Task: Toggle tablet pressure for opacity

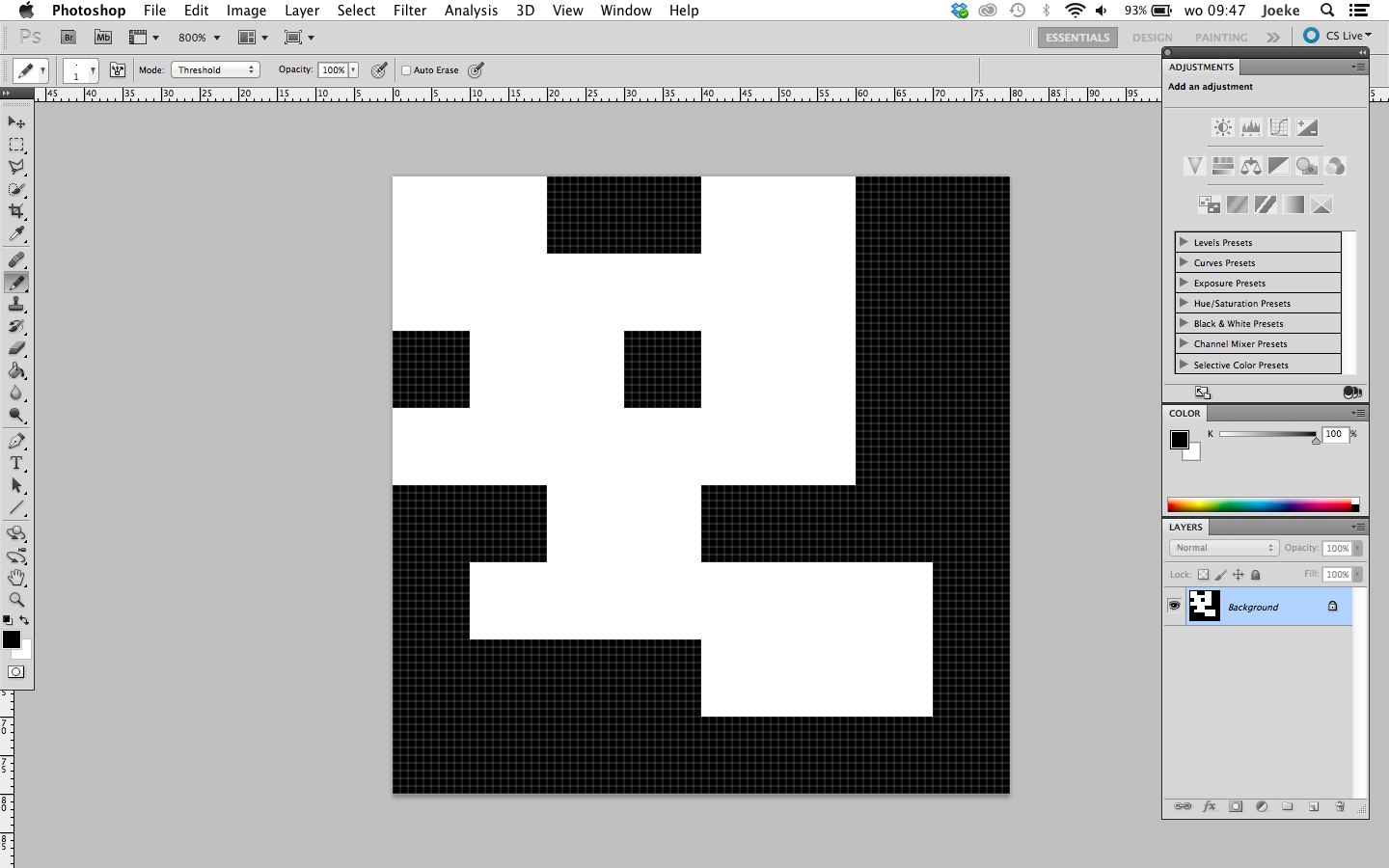Action: click(x=380, y=70)
